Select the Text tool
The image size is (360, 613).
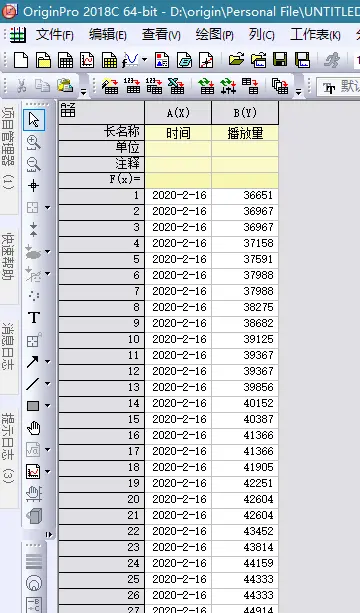point(34,317)
